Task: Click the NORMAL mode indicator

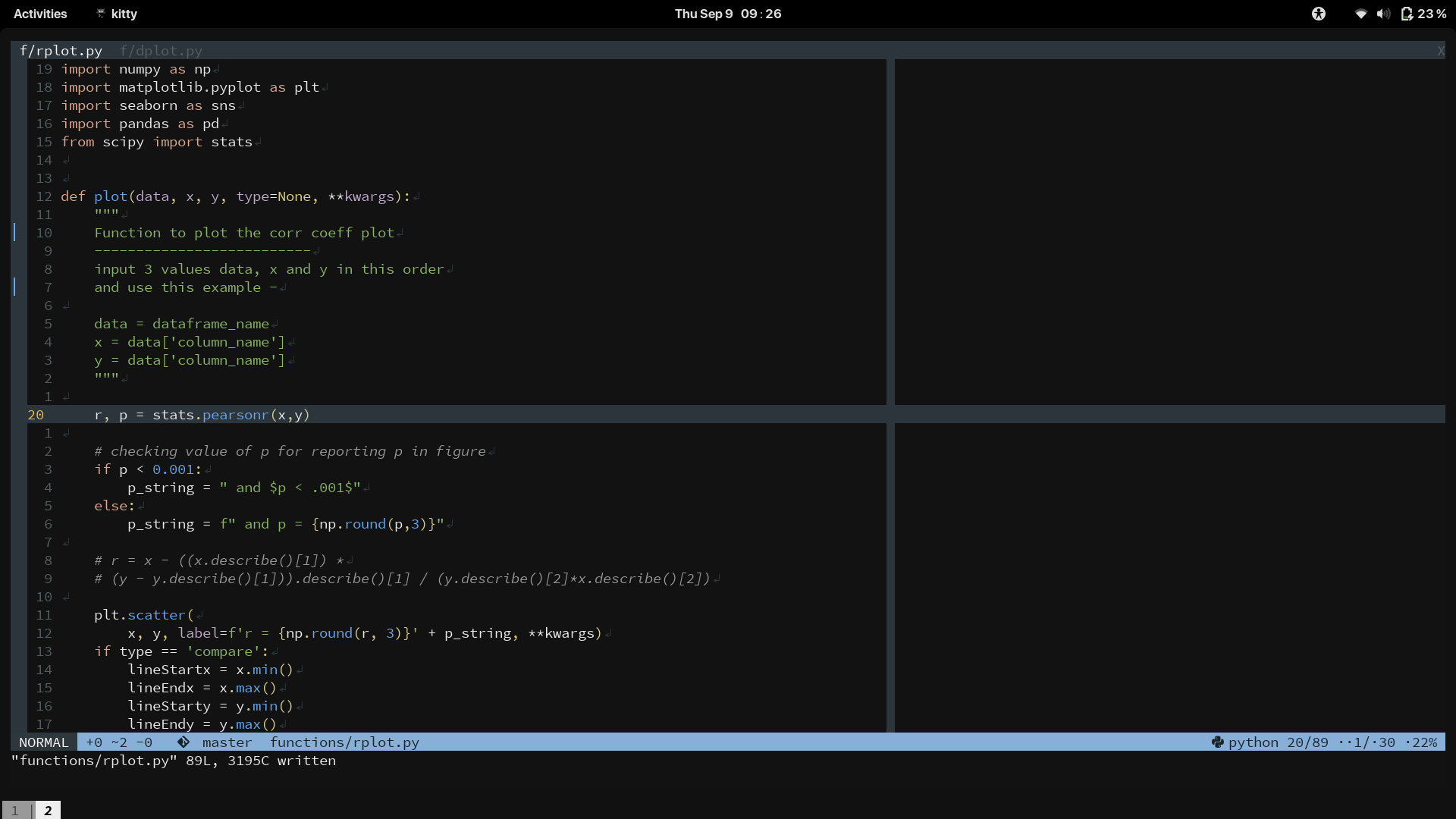Action: pyautogui.click(x=43, y=742)
